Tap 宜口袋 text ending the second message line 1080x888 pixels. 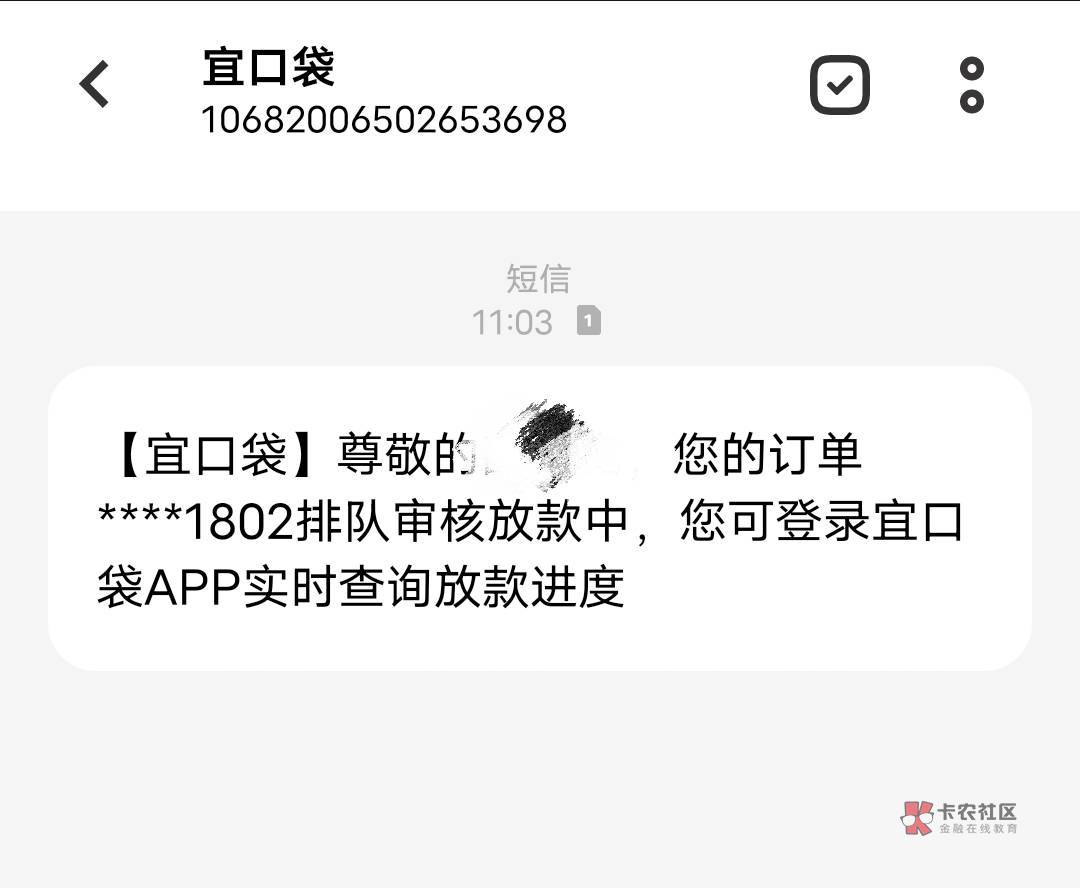pyautogui.click(x=917, y=521)
